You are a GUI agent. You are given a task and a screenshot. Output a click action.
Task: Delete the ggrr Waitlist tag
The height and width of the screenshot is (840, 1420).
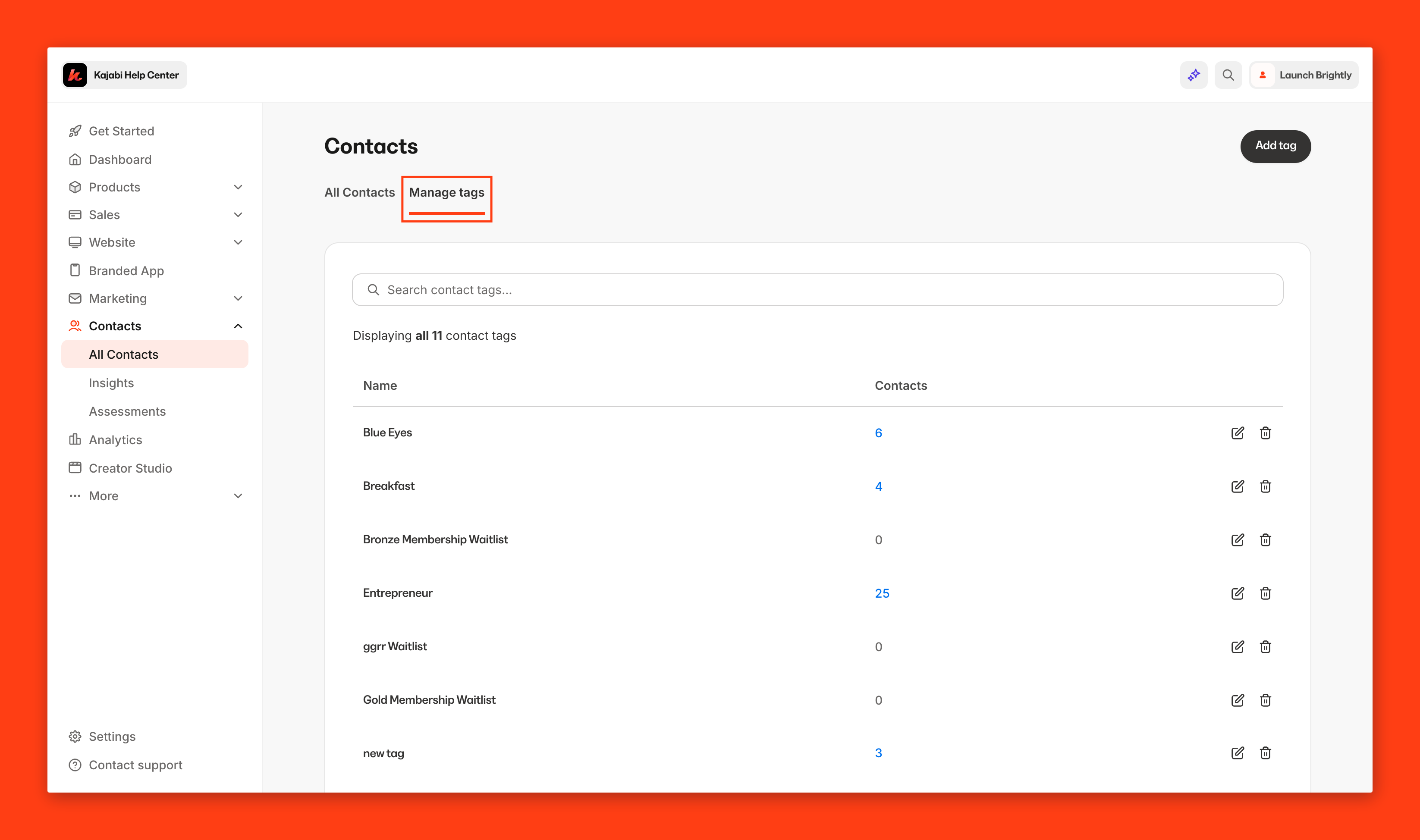(1266, 647)
